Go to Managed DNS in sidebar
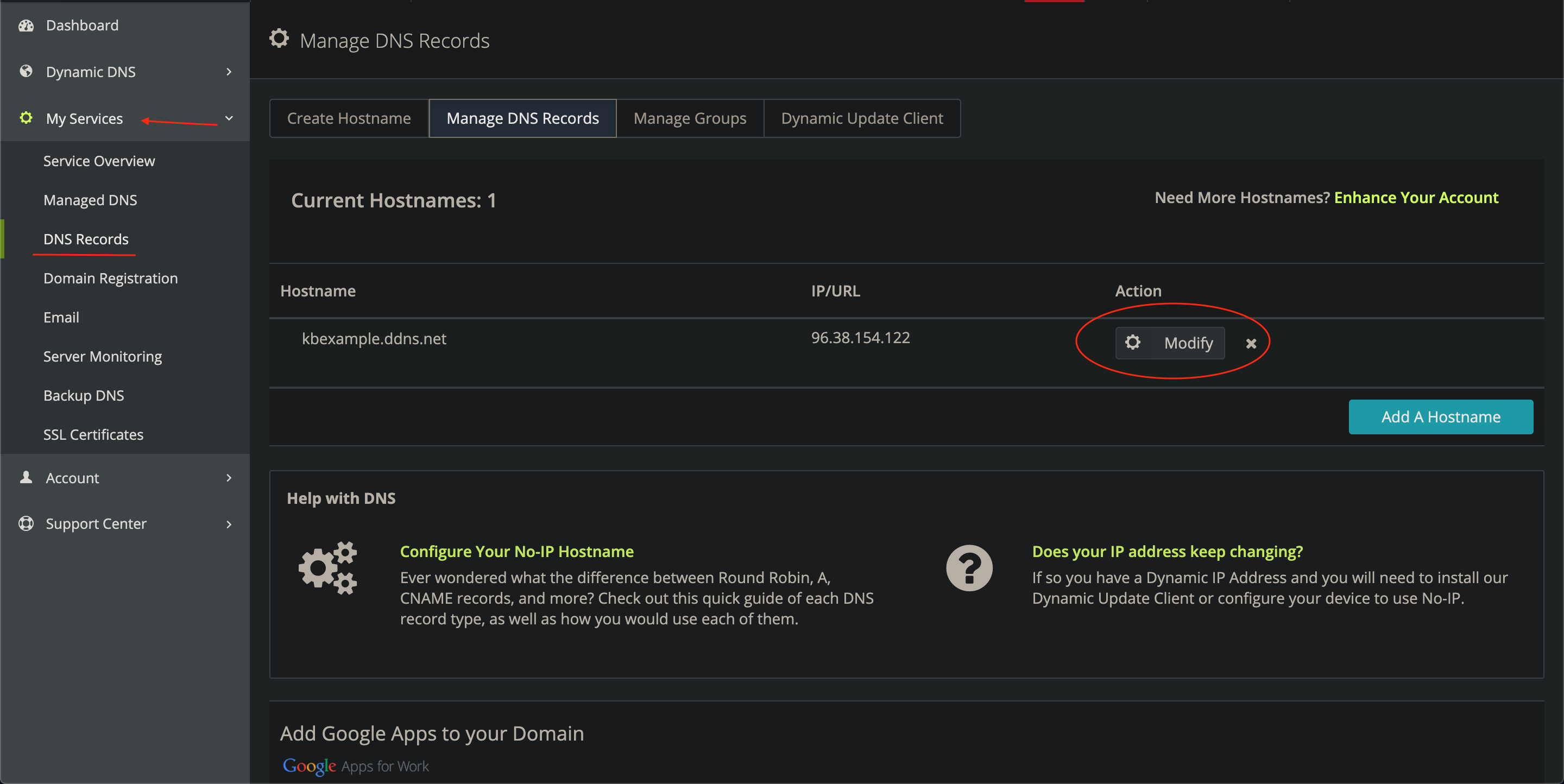Image resolution: width=1564 pixels, height=784 pixels. click(x=90, y=200)
